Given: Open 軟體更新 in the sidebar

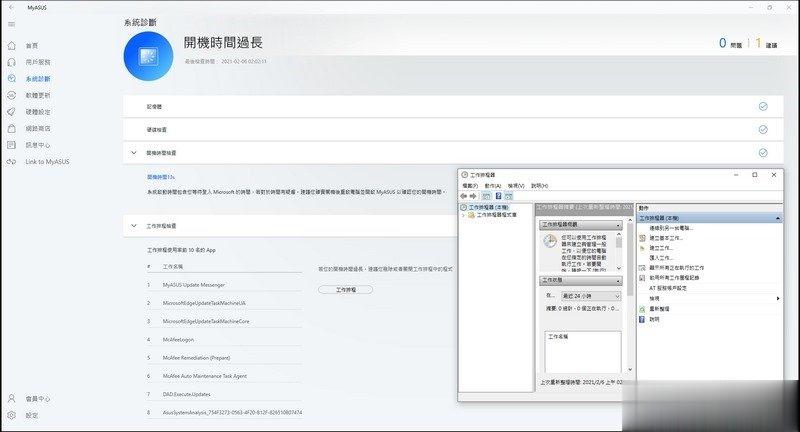Looking at the screenshot, I should tap(38, 95).
